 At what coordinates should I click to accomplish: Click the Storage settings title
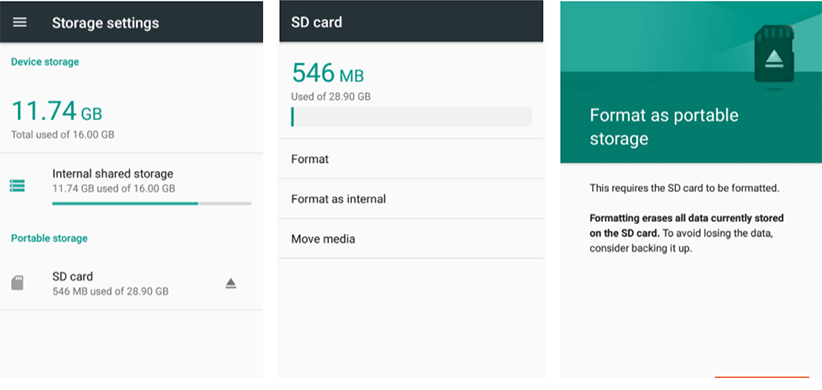pyautogui.click(x=105, y=23)
